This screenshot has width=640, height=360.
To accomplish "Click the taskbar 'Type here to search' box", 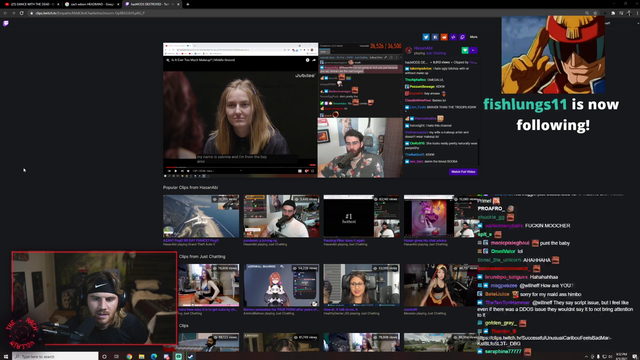I will tap(56, 356).
